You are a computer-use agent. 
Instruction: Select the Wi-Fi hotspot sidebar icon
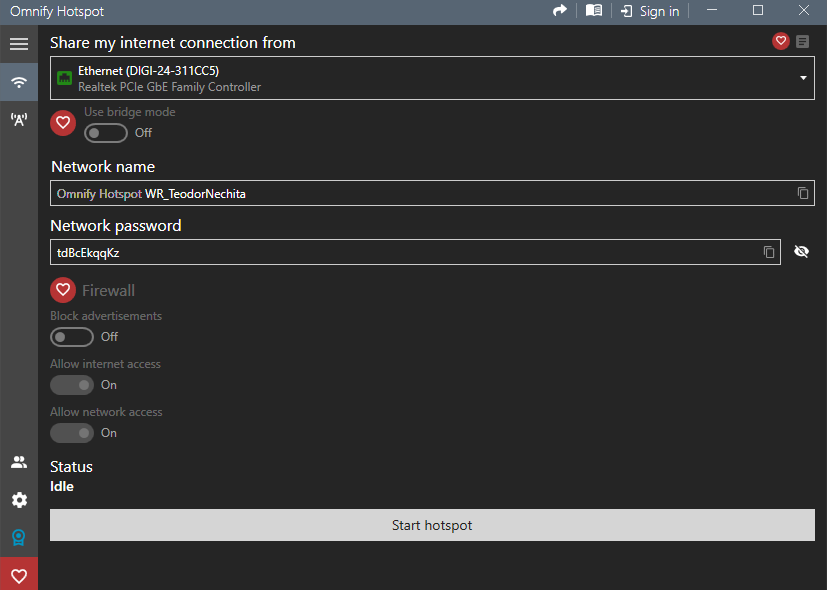tap(19, 82)
